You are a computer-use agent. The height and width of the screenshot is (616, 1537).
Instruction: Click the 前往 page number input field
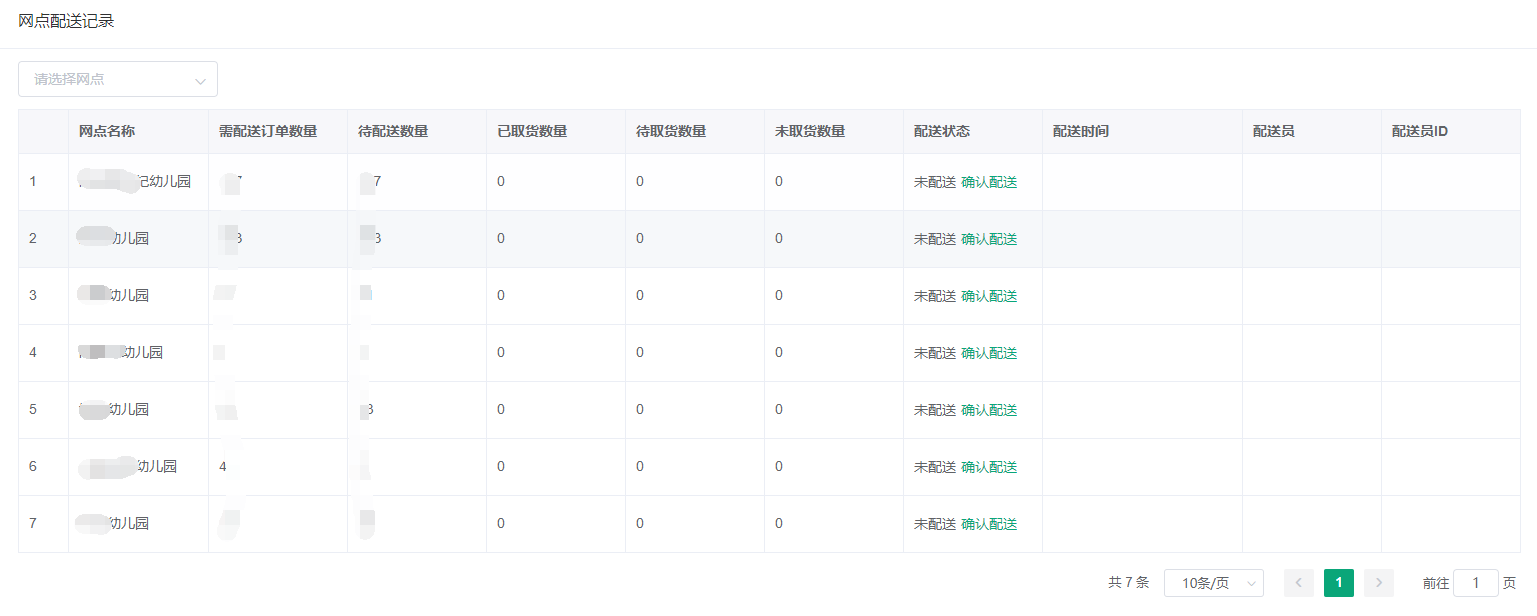pos(1475,583)
